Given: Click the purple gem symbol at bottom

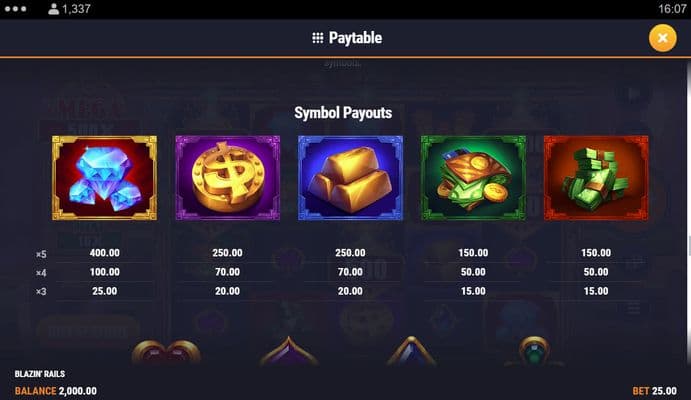Looking at the screenshot, I should [x=289, y=351].
